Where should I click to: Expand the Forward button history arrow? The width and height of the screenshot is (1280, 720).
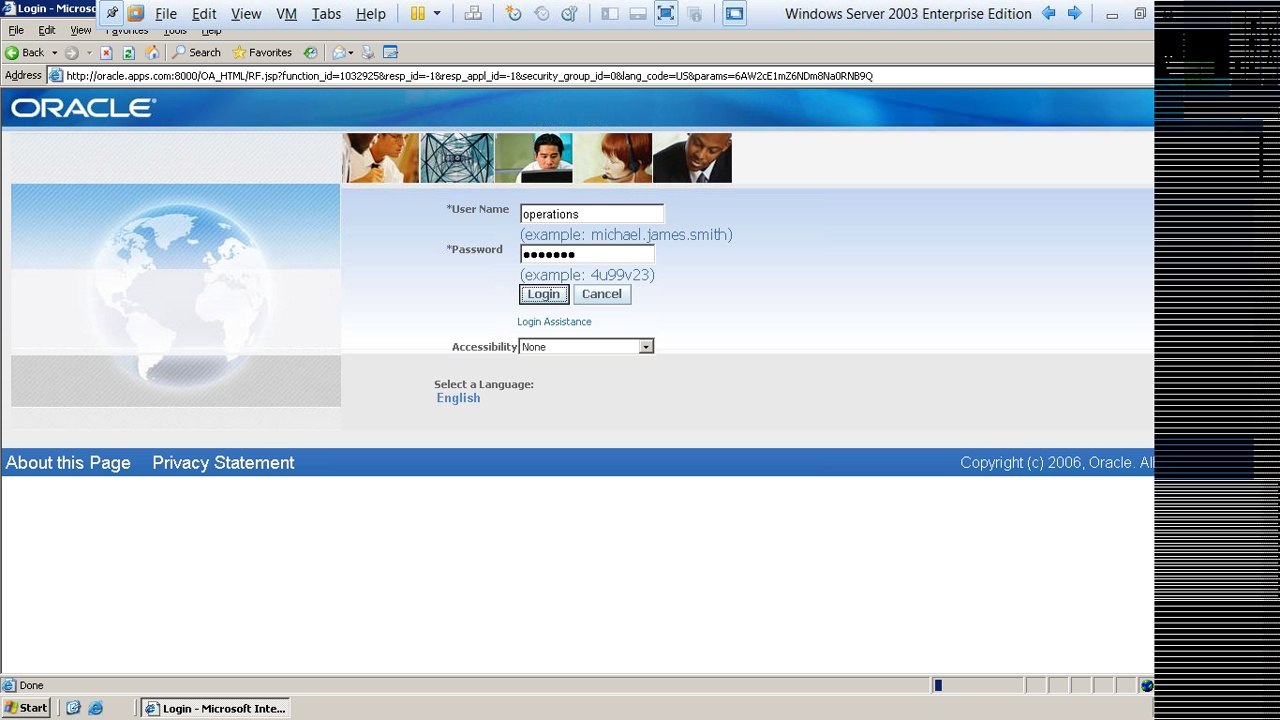click(88, 53)
